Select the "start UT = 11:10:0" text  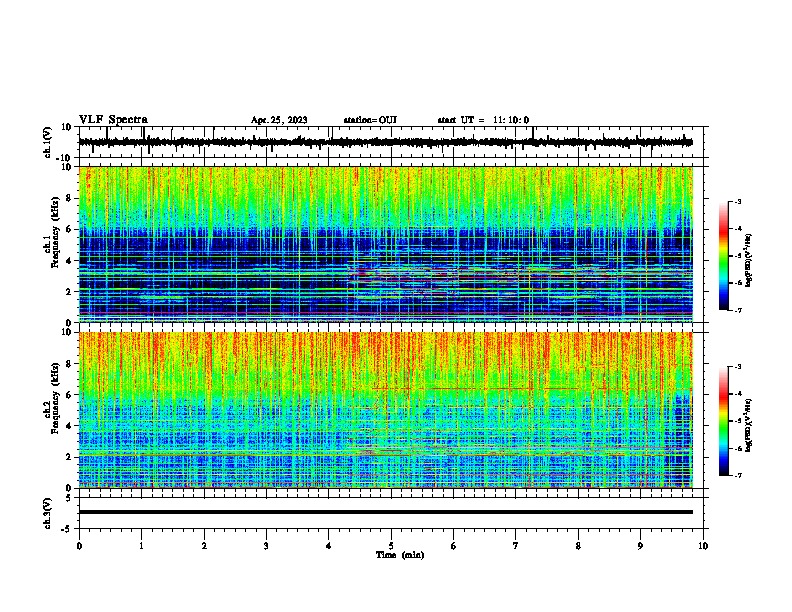coord(483,120)
